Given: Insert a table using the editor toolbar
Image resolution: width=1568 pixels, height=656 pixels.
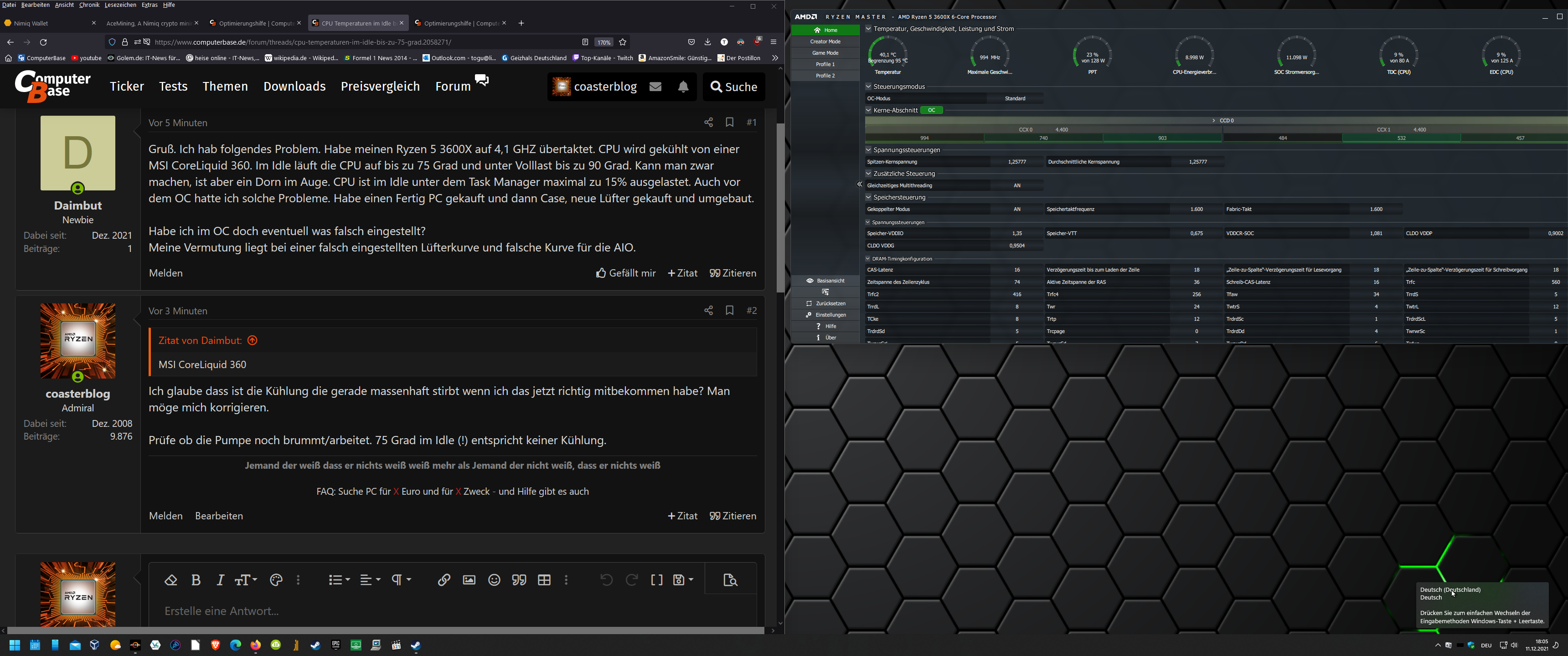Looking at the screenshot, I should point(544,580).
